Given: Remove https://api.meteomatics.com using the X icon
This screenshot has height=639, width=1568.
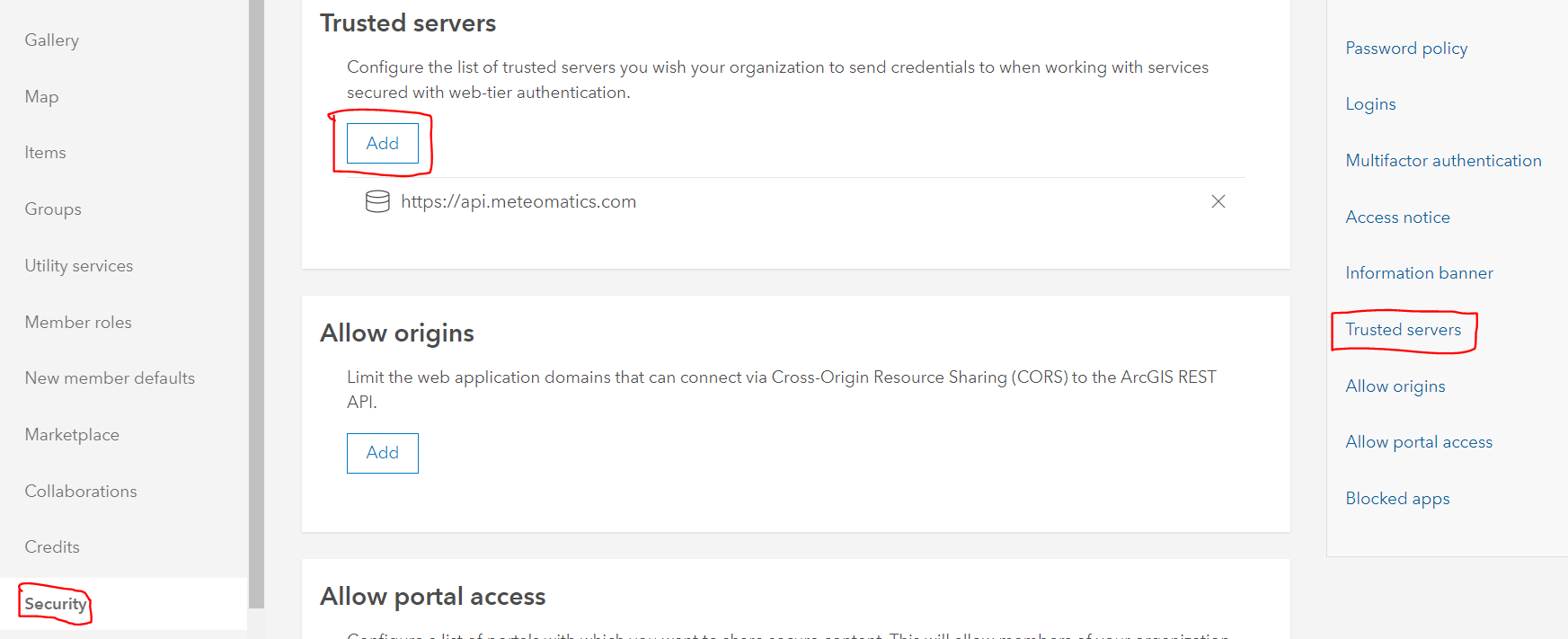Looking at the screenshot, I should click(x=1218, y=201).
